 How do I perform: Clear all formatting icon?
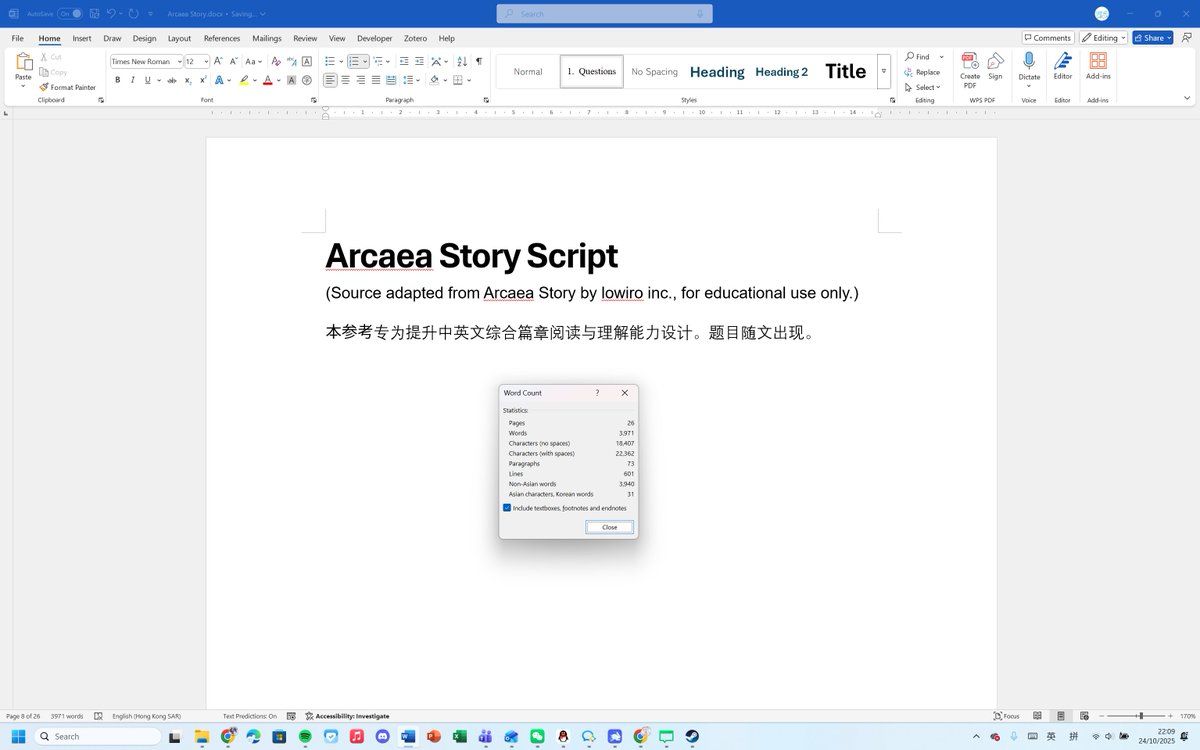(x=276, y=61)
